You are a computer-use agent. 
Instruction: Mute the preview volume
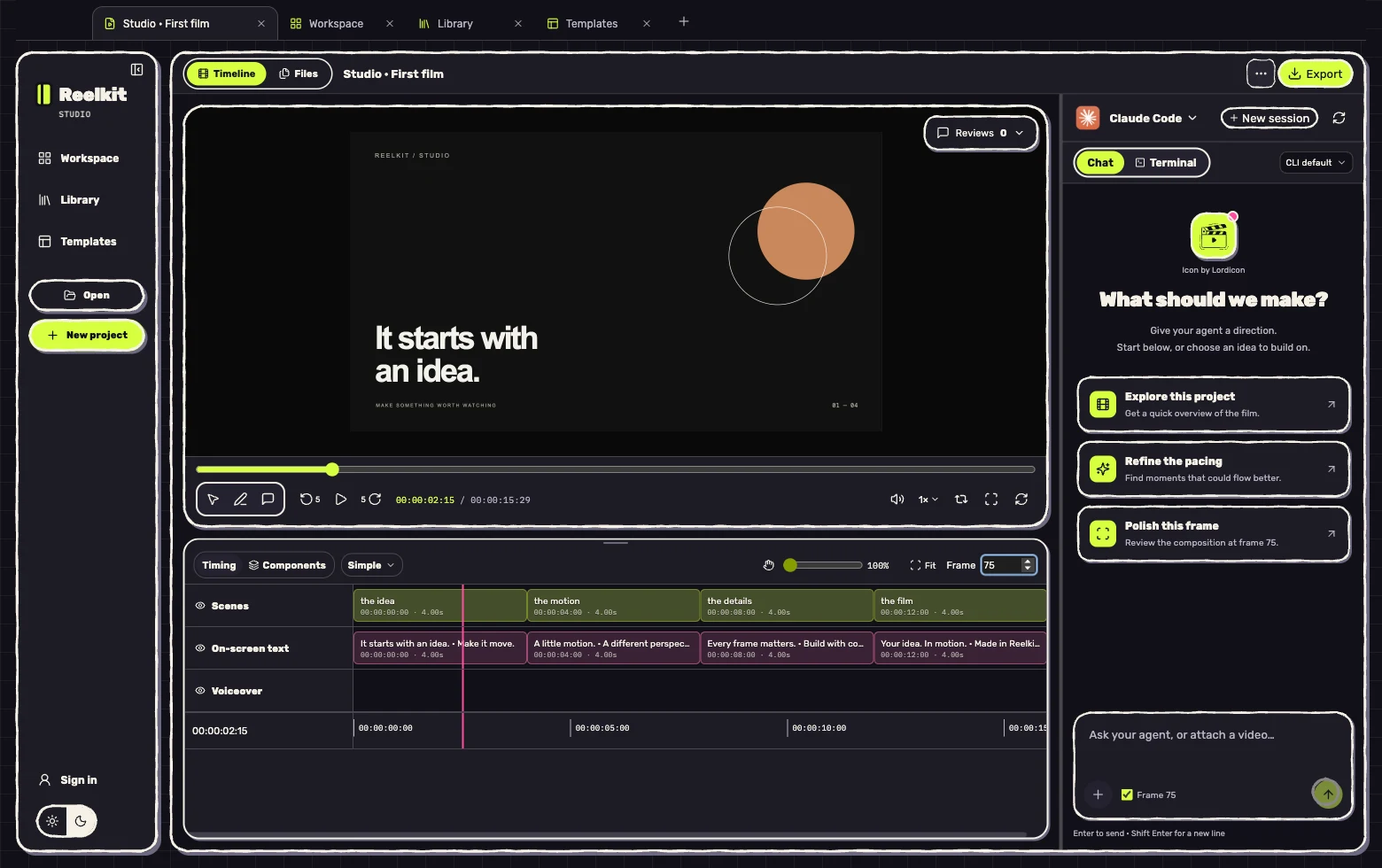pyautogui.click(x=897, y=500)
